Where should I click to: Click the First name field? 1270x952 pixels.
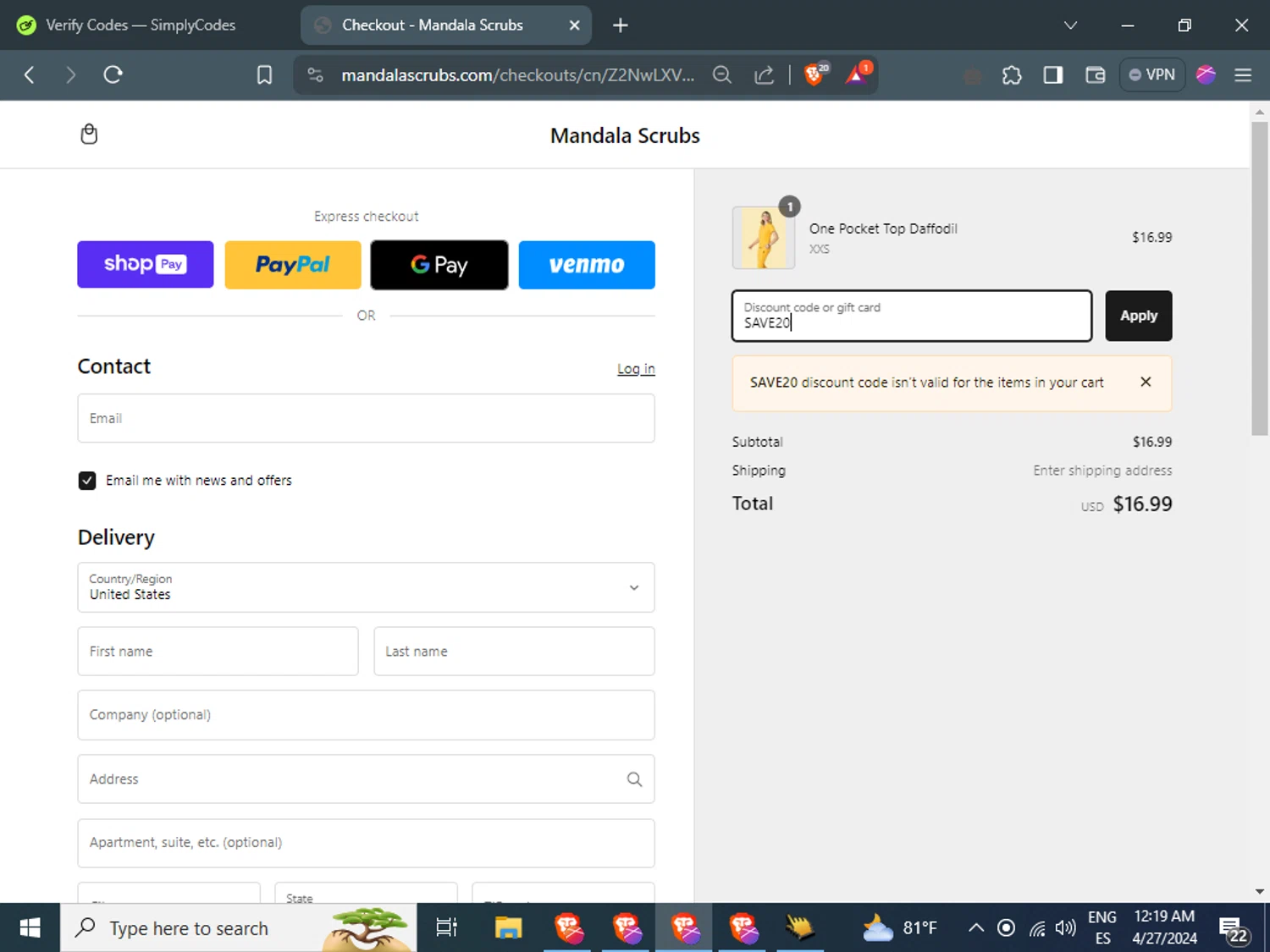(218, 652)
